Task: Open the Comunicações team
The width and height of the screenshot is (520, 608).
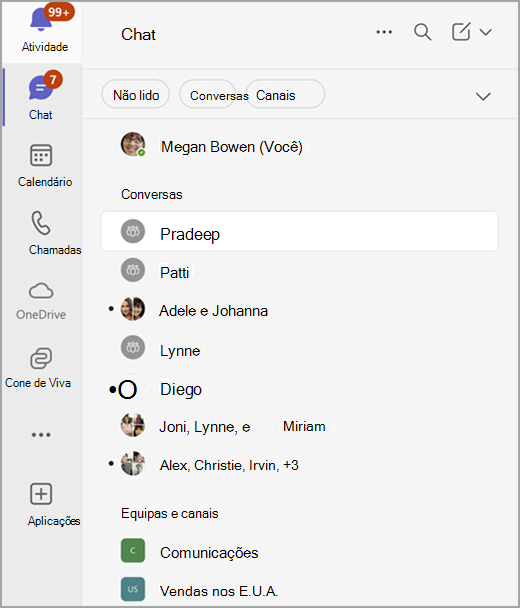Action: click(299, 552)
